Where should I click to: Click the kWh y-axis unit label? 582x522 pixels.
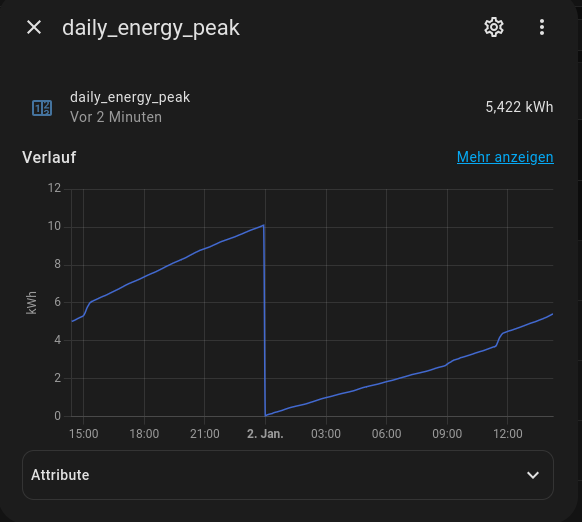[x=32, y=303]
